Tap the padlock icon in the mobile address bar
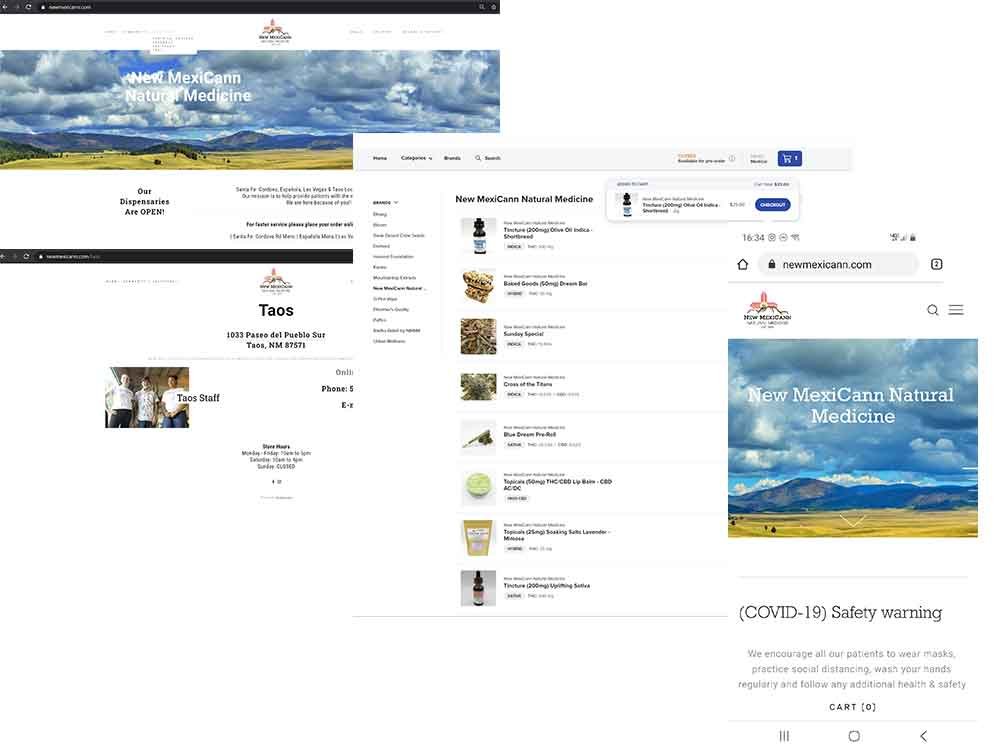The image size is (1000, 750). coord(772,264)
